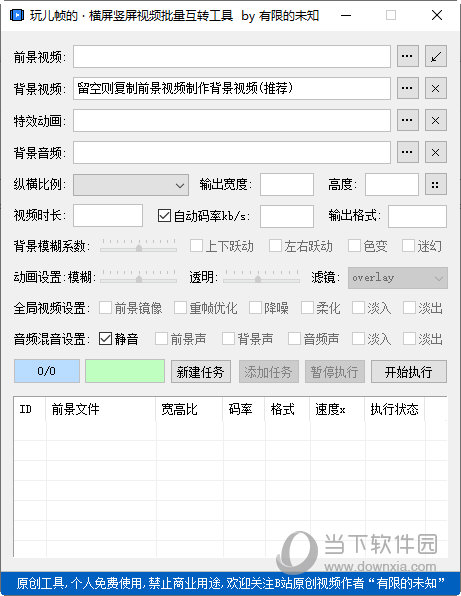Click the 背景音频 input field

pos(232,152)
